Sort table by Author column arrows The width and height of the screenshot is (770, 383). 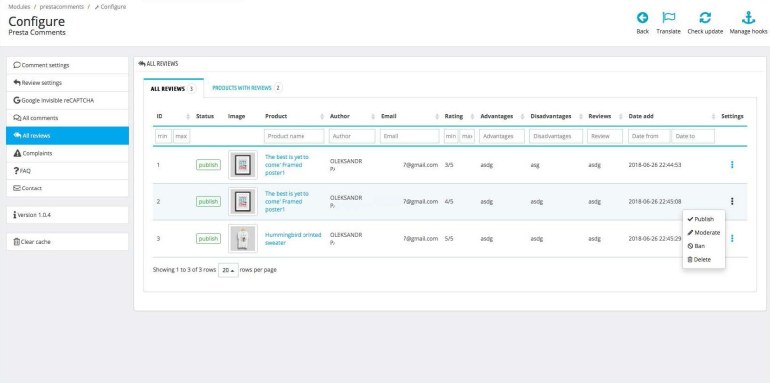coord(373,116)
